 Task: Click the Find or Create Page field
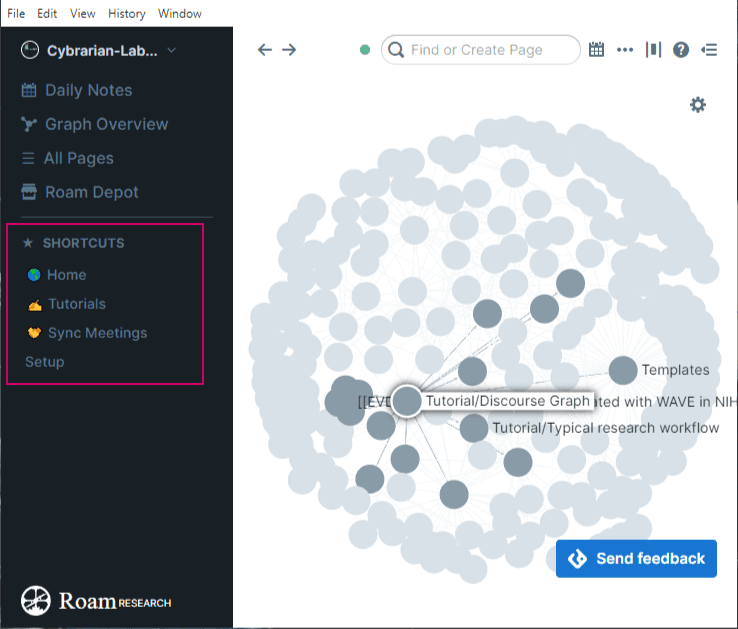(481, 49)
